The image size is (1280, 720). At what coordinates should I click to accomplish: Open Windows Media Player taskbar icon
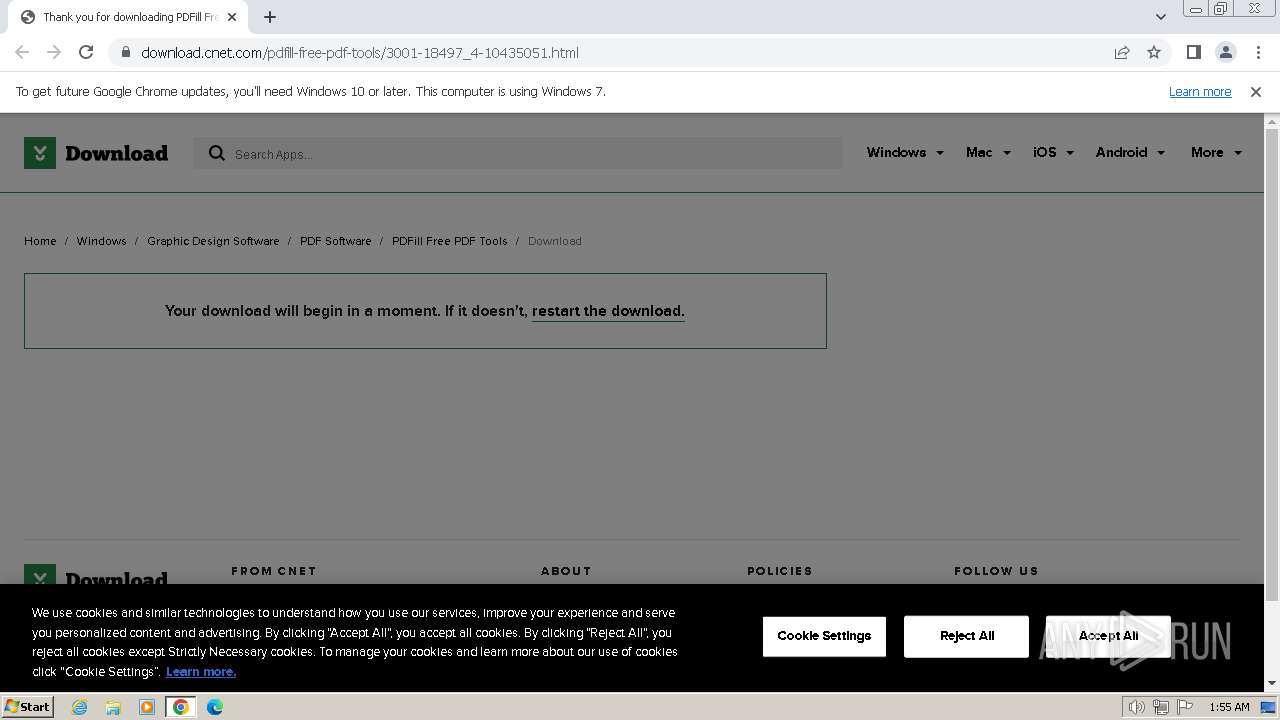147,707
